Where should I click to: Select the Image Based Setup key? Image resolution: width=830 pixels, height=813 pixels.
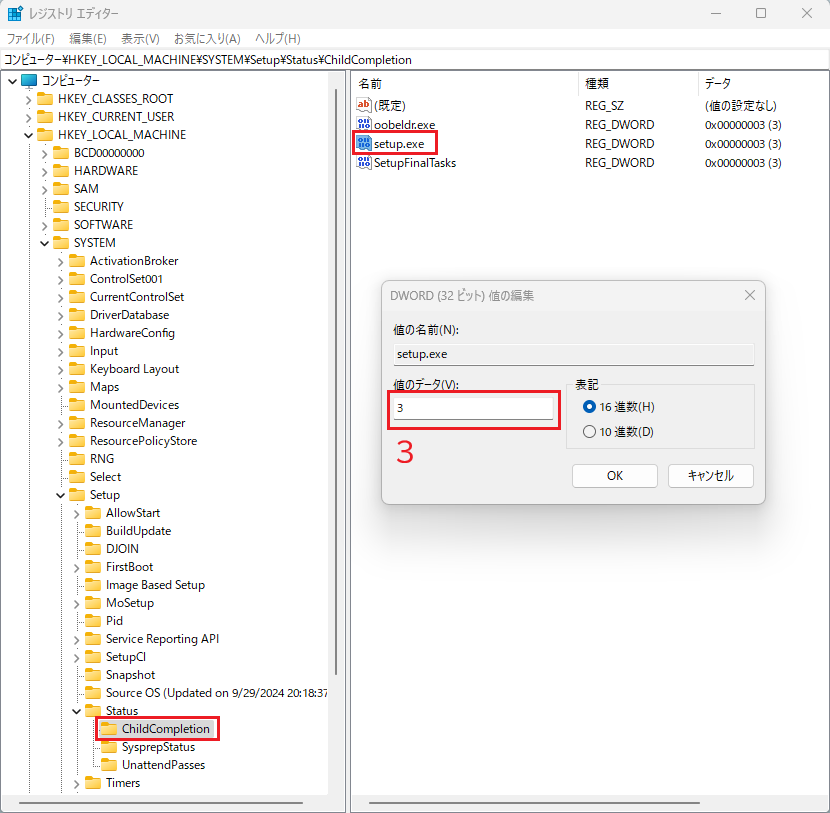155,585
